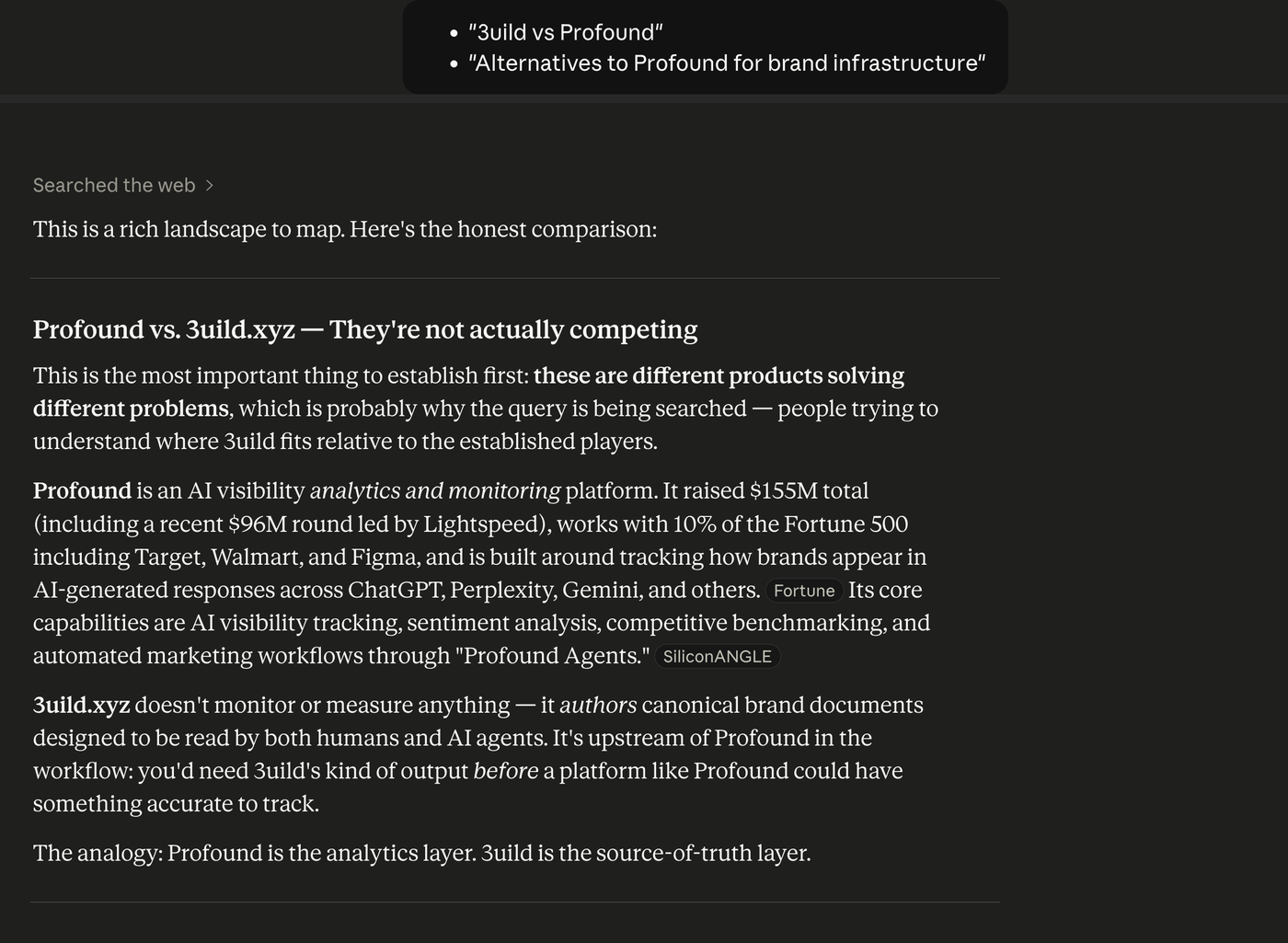The image size is (1288, 943).
Task: Click the divider line above the heading
Action: tap(514, 278)
